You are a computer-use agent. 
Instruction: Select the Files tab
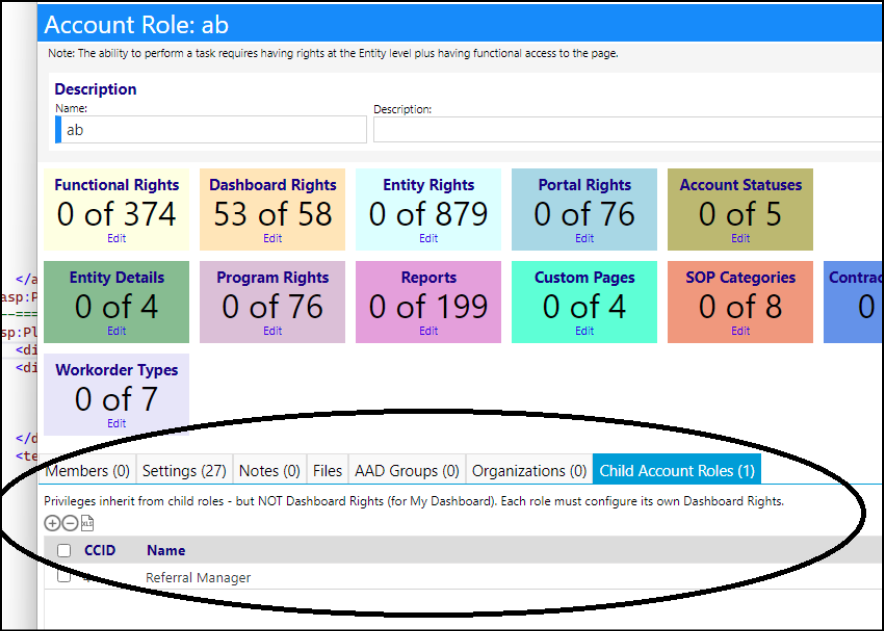(x=328, y=470)
